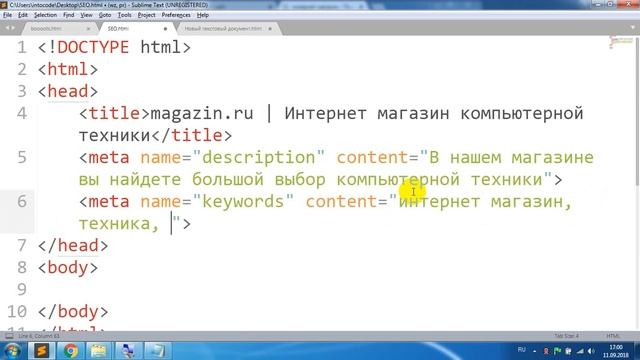Click the closing head tag on line 7

(x=73, y=246)
